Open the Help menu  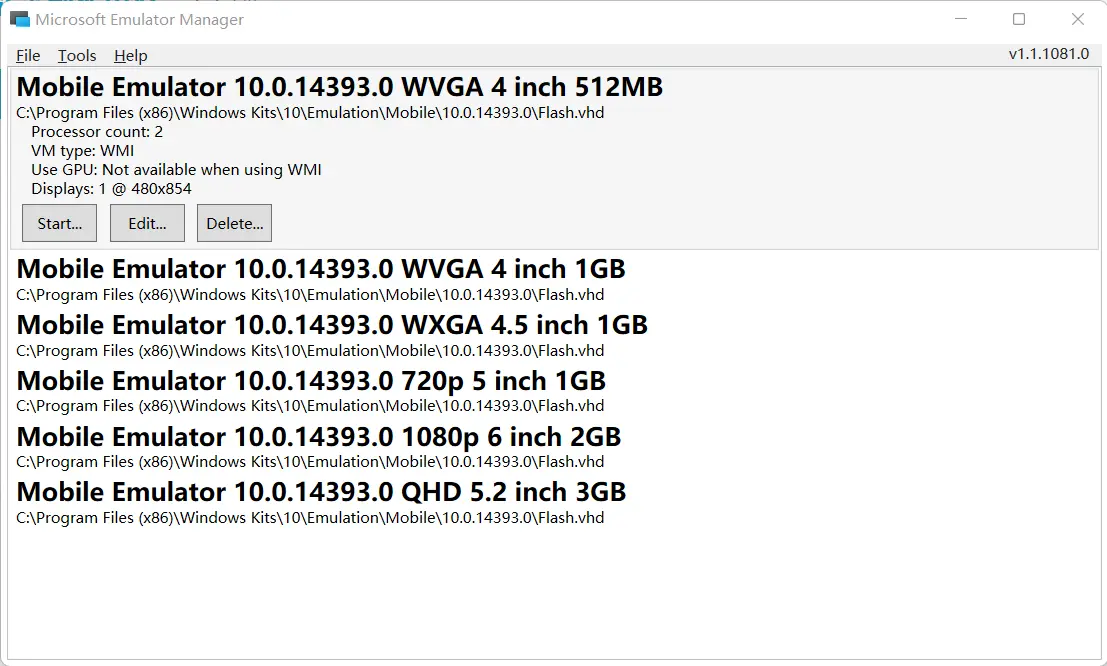point(130,56)
